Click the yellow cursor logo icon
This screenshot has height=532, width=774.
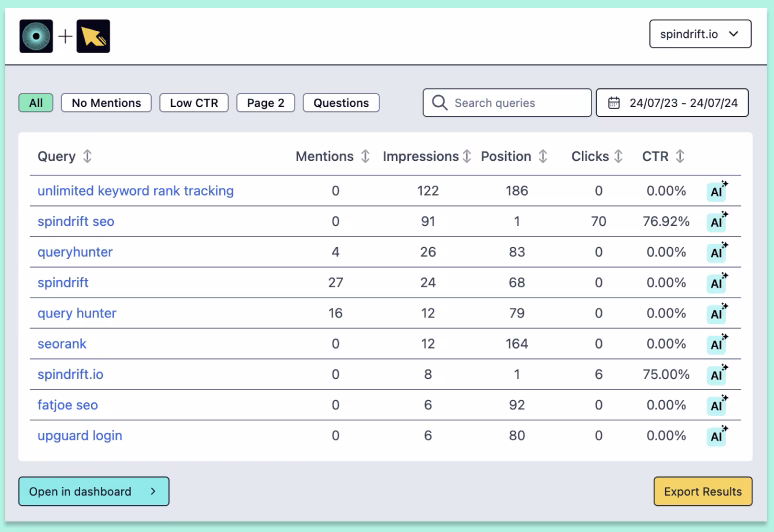click(x=93, y=36)
